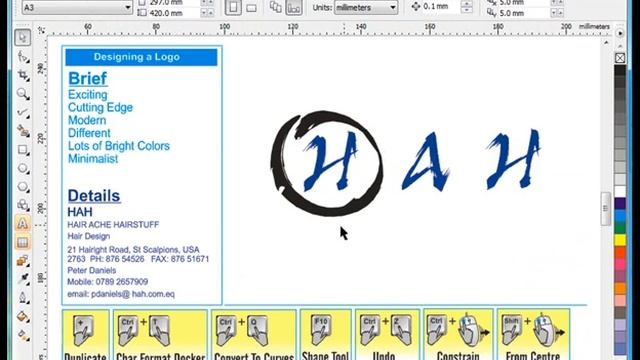This screenshot has width=640, height=360.
Task: Set page orientation to Landscape
Action: click(x=251, y=7)
